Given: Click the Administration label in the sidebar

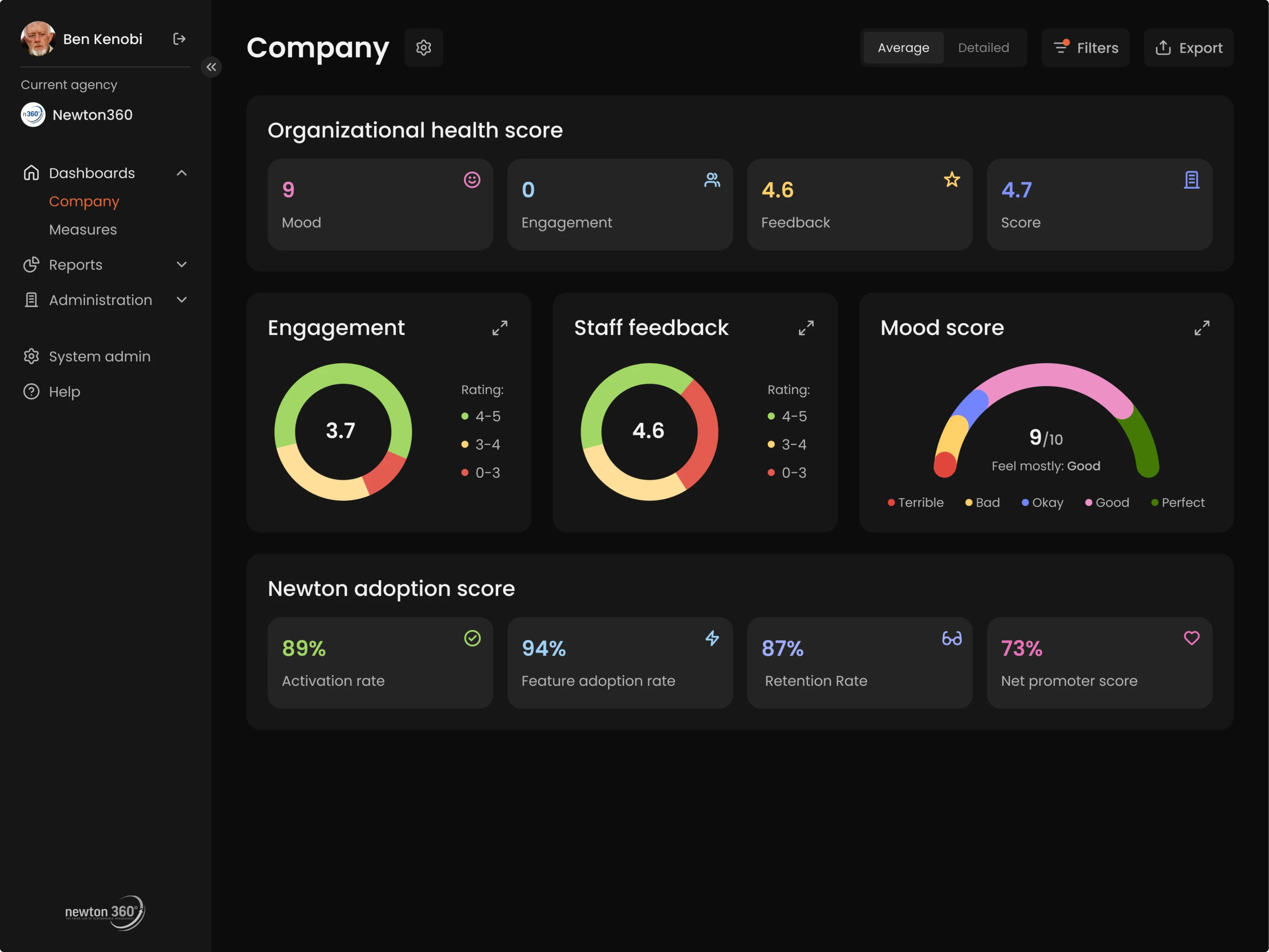Looking at the screenshot, I should (x=100, y=300).
